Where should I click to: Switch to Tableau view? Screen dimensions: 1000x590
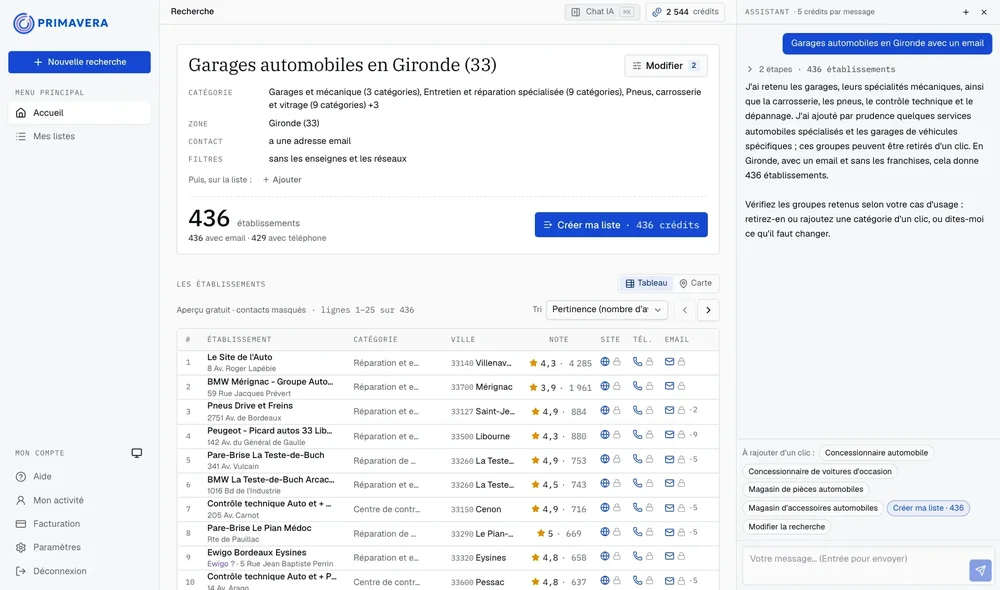[x=646, y=283]
